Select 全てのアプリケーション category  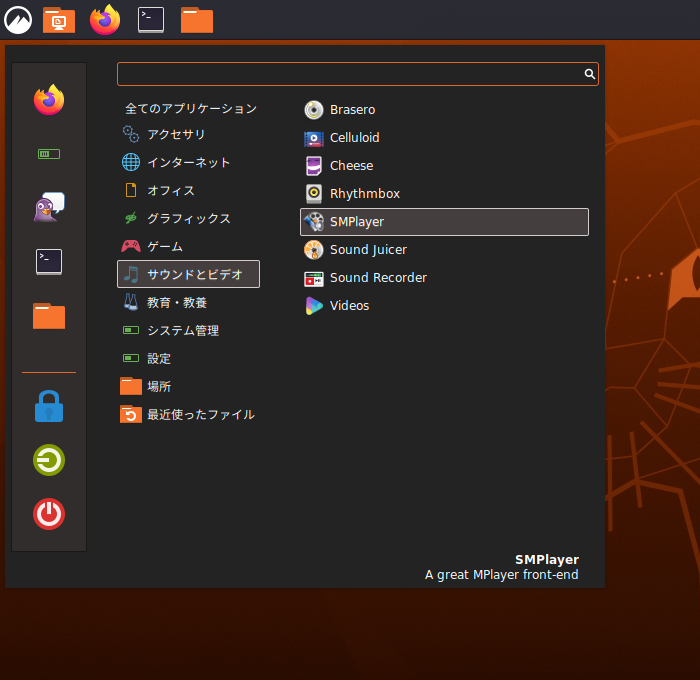click(188, 109)
